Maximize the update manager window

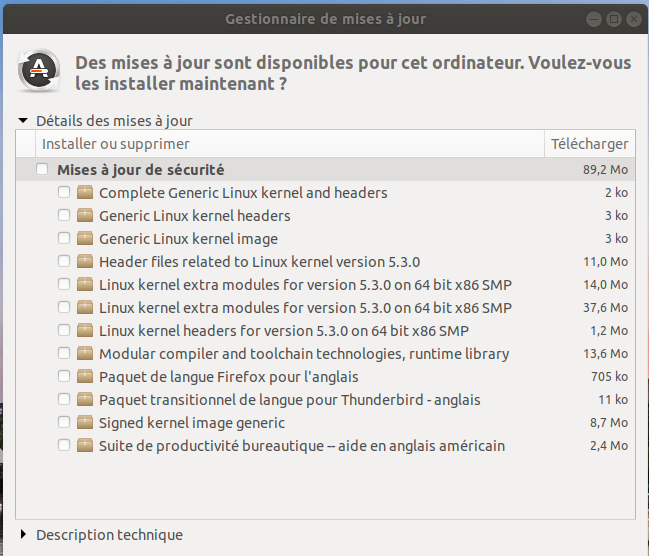[x=614, y=18]
